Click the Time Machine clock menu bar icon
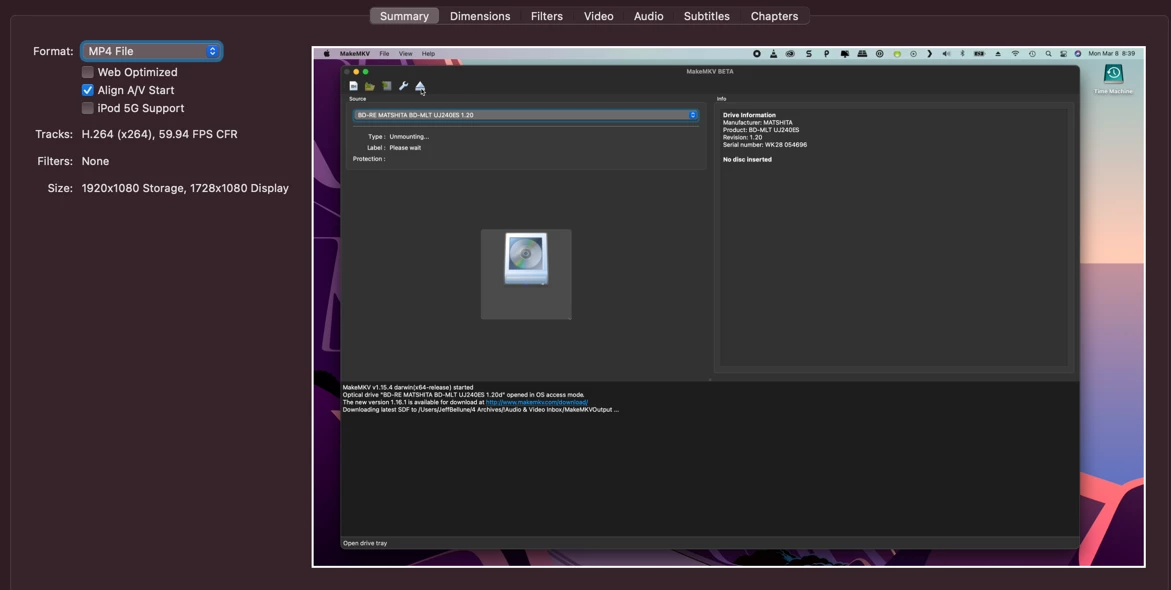1171x590 pixels. tap(1032, 54)
